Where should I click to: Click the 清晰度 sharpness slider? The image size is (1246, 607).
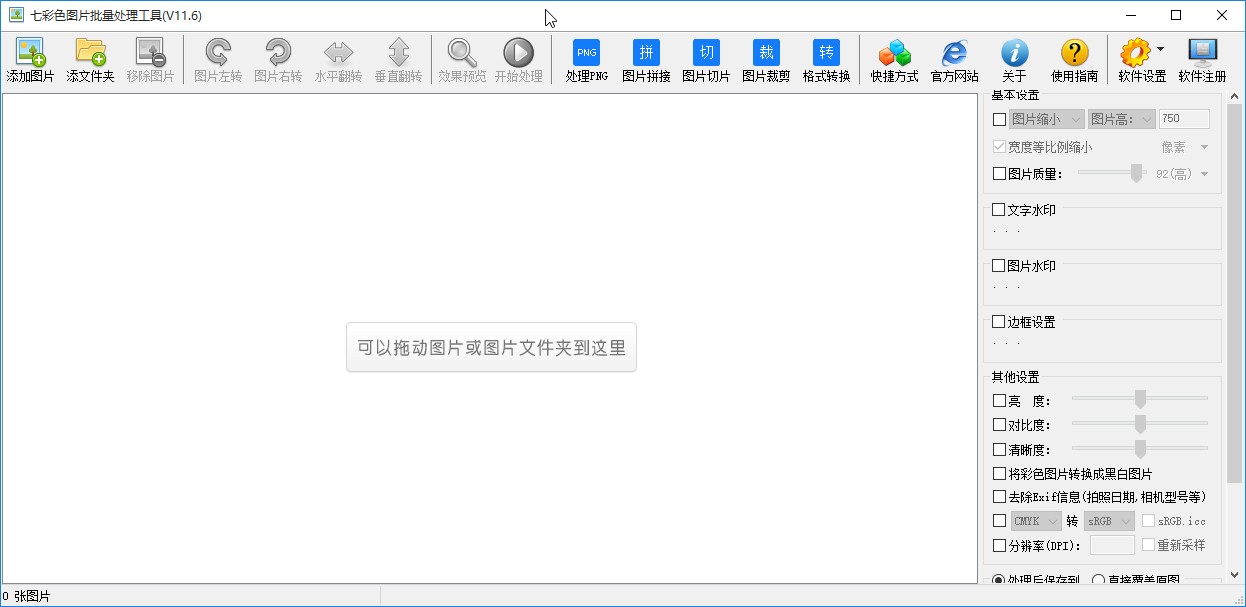click(x=1140, y=449)
